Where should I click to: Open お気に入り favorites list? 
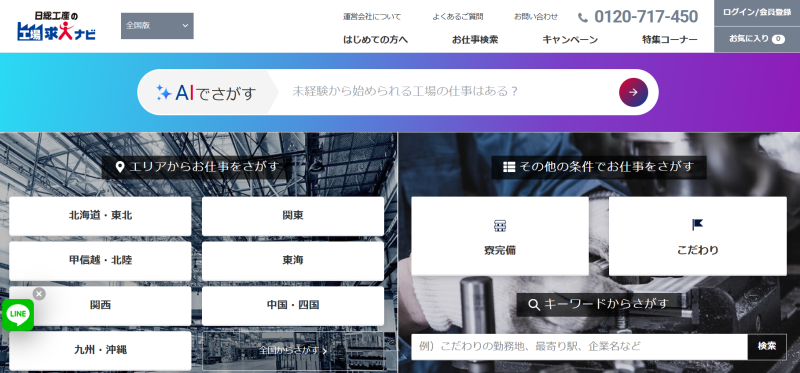point(757,39)
